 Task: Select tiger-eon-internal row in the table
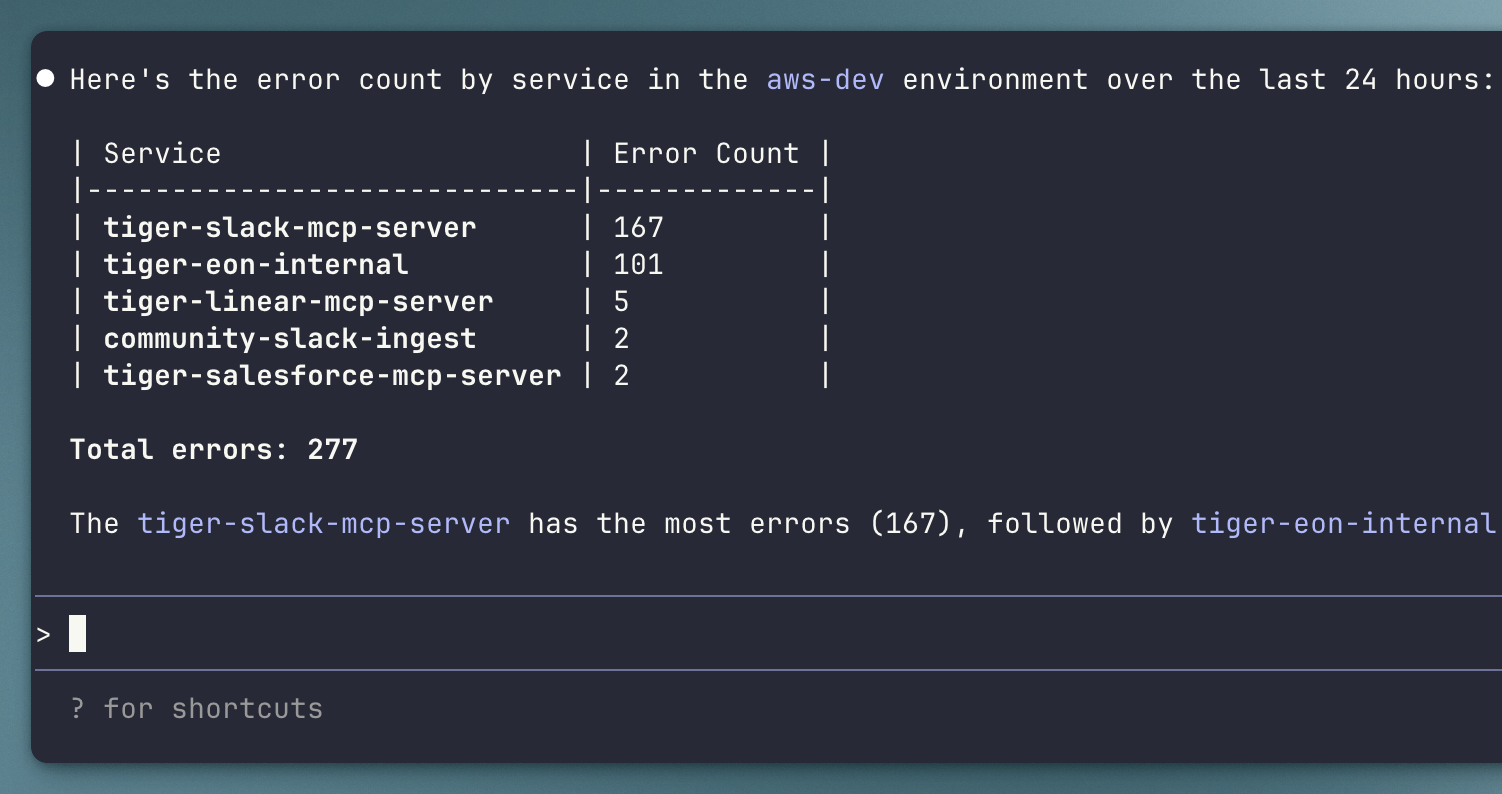pos(254,264)
